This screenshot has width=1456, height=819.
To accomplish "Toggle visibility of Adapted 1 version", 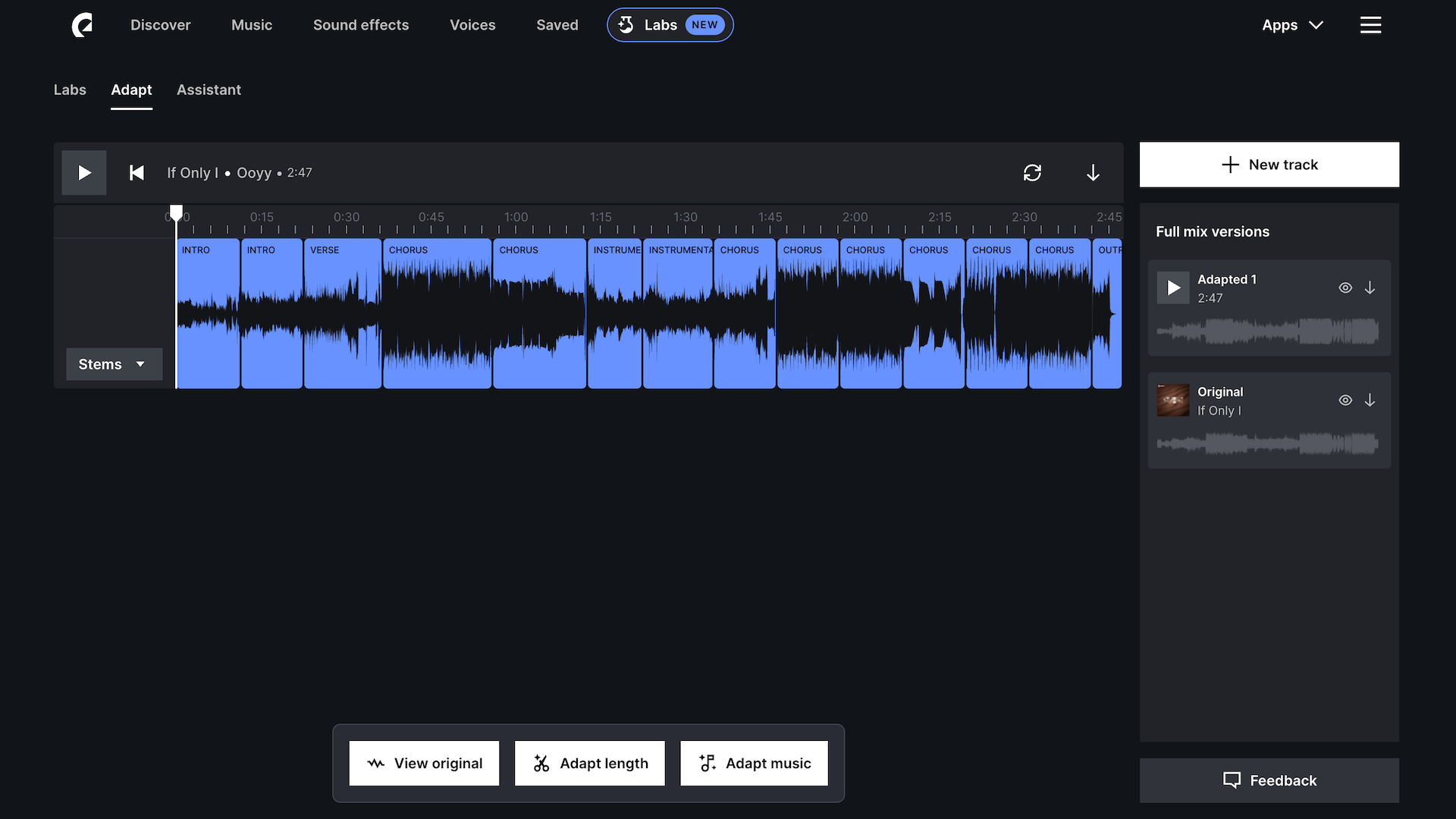I will click(x=1345, y=288).
